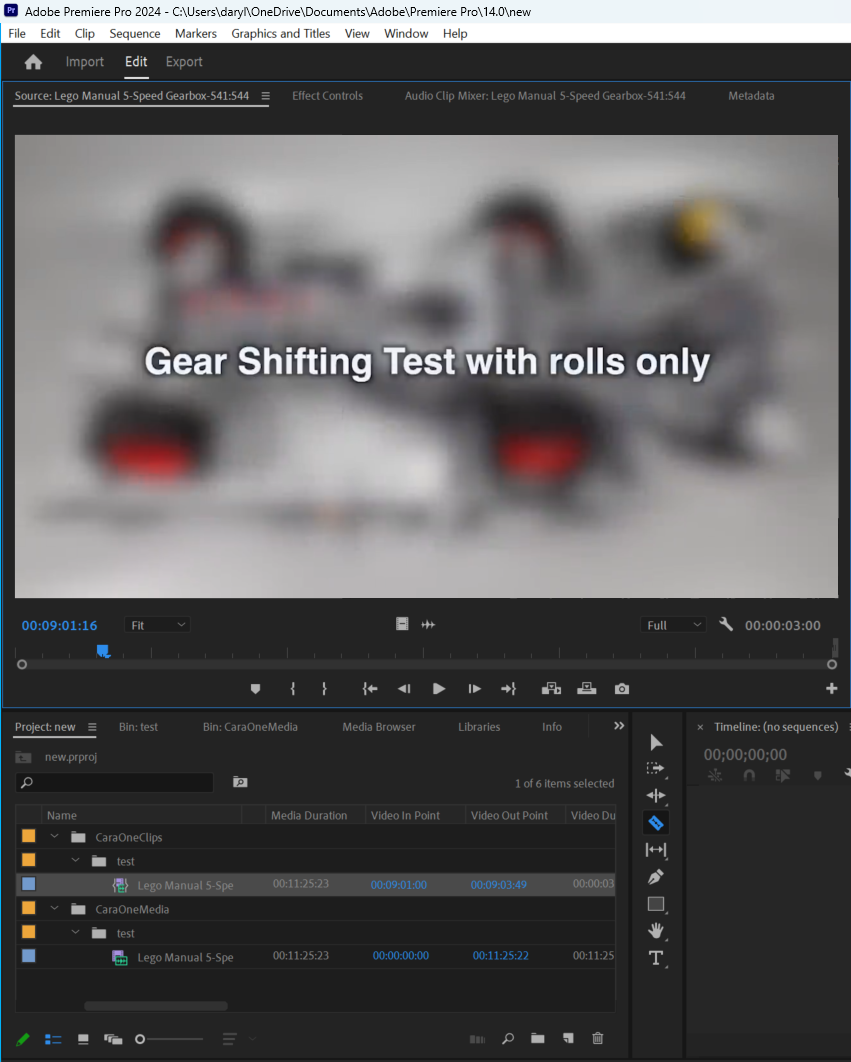
Task: Click the Drag Audio Only waveform icon
Action: click(x=428, y=624)
